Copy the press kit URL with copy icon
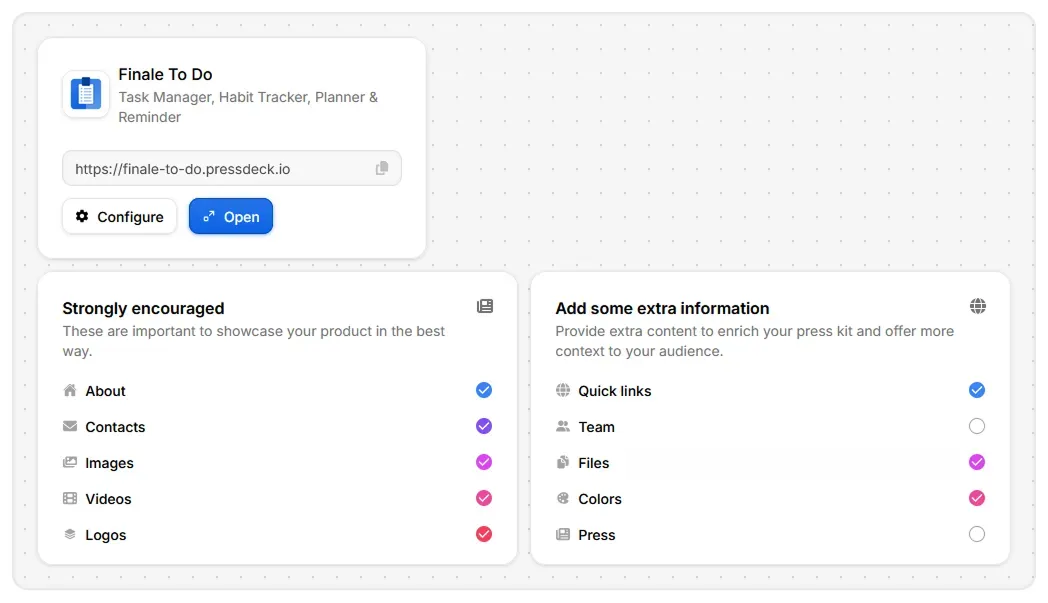1048x603 pixels. [x=382, y=168]
